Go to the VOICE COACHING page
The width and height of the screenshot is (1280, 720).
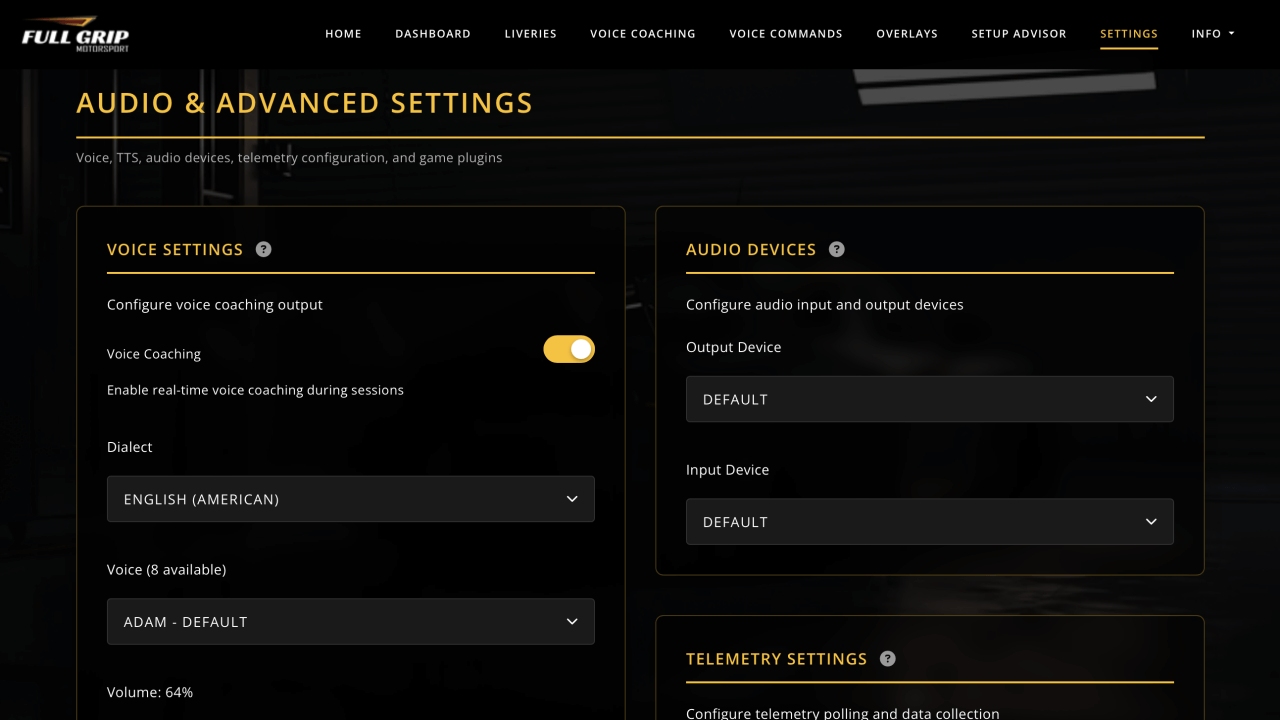tap(643, 33)
